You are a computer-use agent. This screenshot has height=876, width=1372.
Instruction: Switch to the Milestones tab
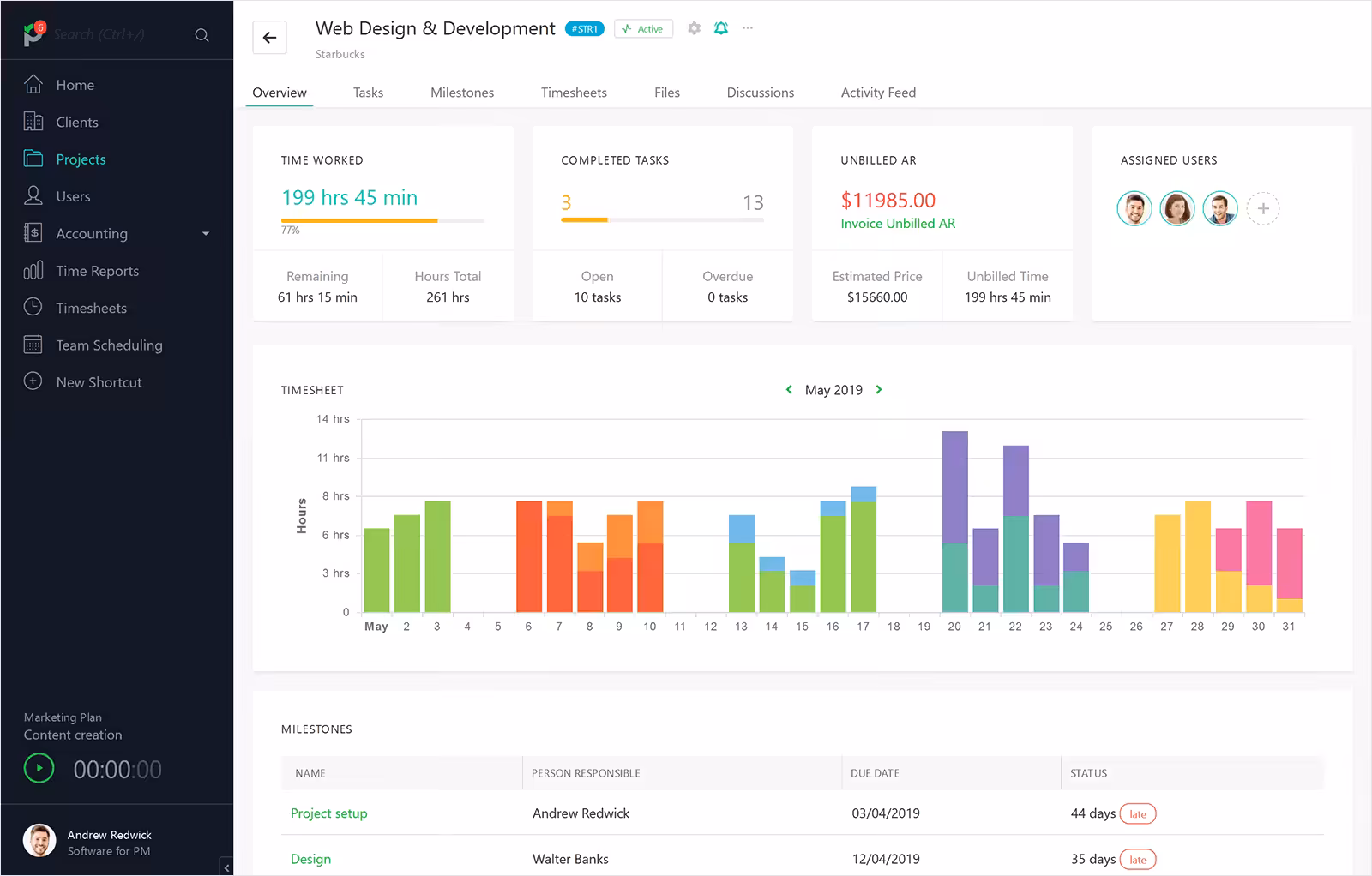(x=461, y=93)
